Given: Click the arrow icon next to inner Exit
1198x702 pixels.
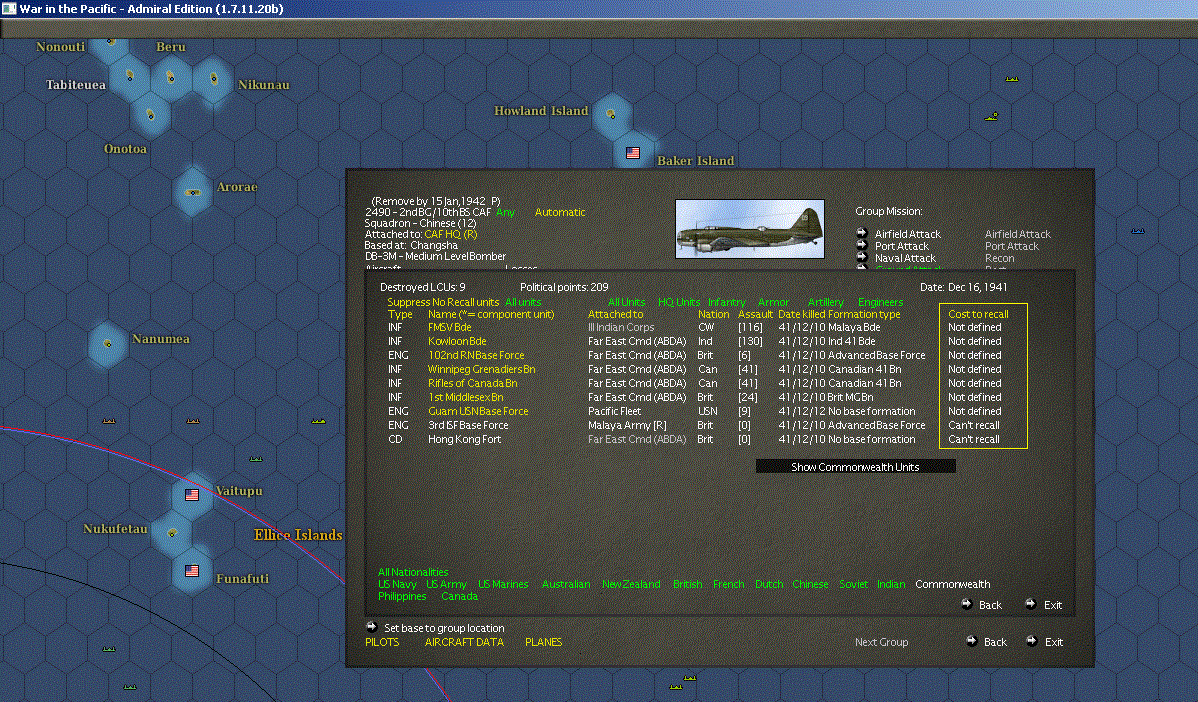Looking at the screenshot, I should (x=1031, y=603).
